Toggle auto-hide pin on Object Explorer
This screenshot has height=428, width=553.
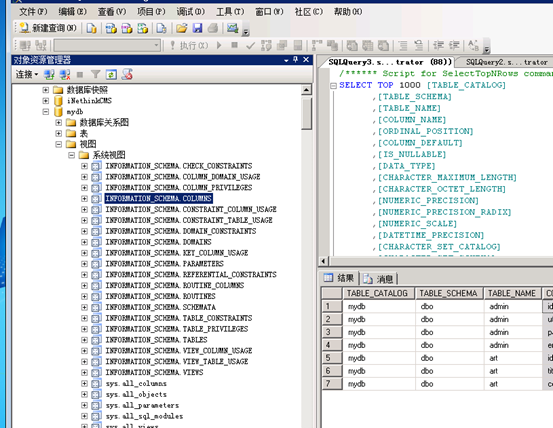pos(296,60)
